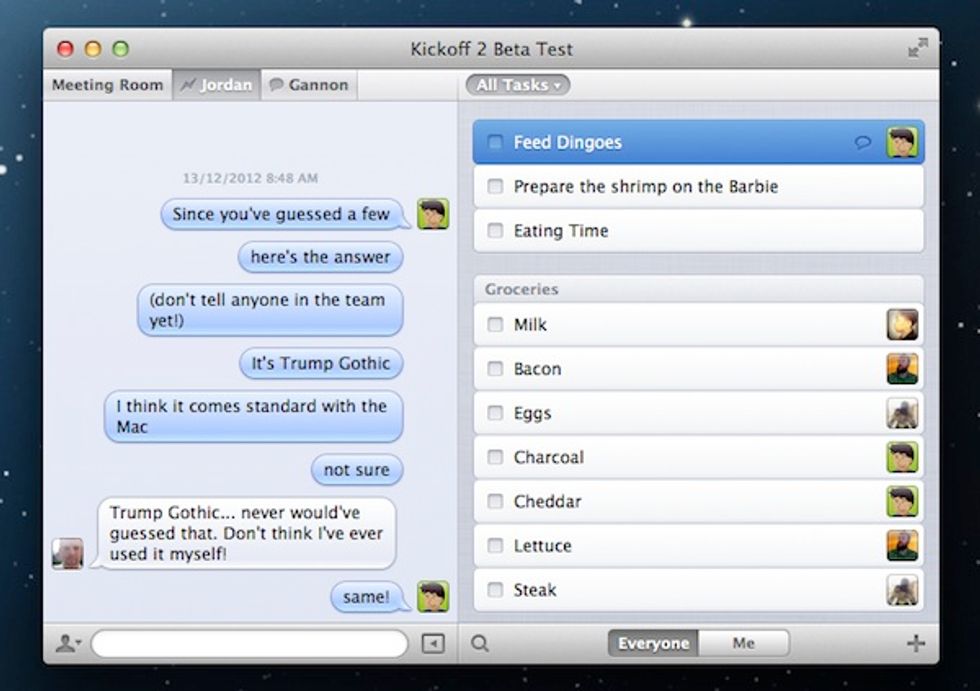
Task: Click the avatar beside the 'same!' message
Action: tap(433, 596)
